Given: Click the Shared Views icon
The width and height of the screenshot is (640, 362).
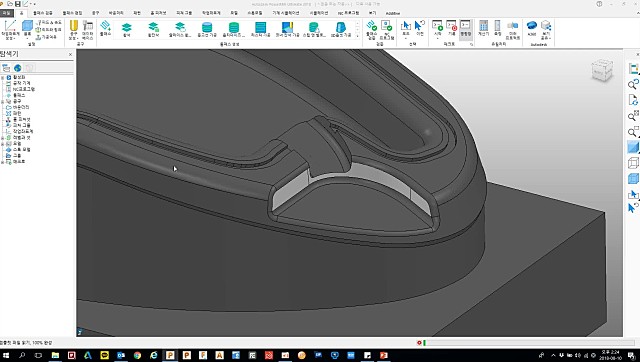Looking at the screenshot, I should pos(546,25).
